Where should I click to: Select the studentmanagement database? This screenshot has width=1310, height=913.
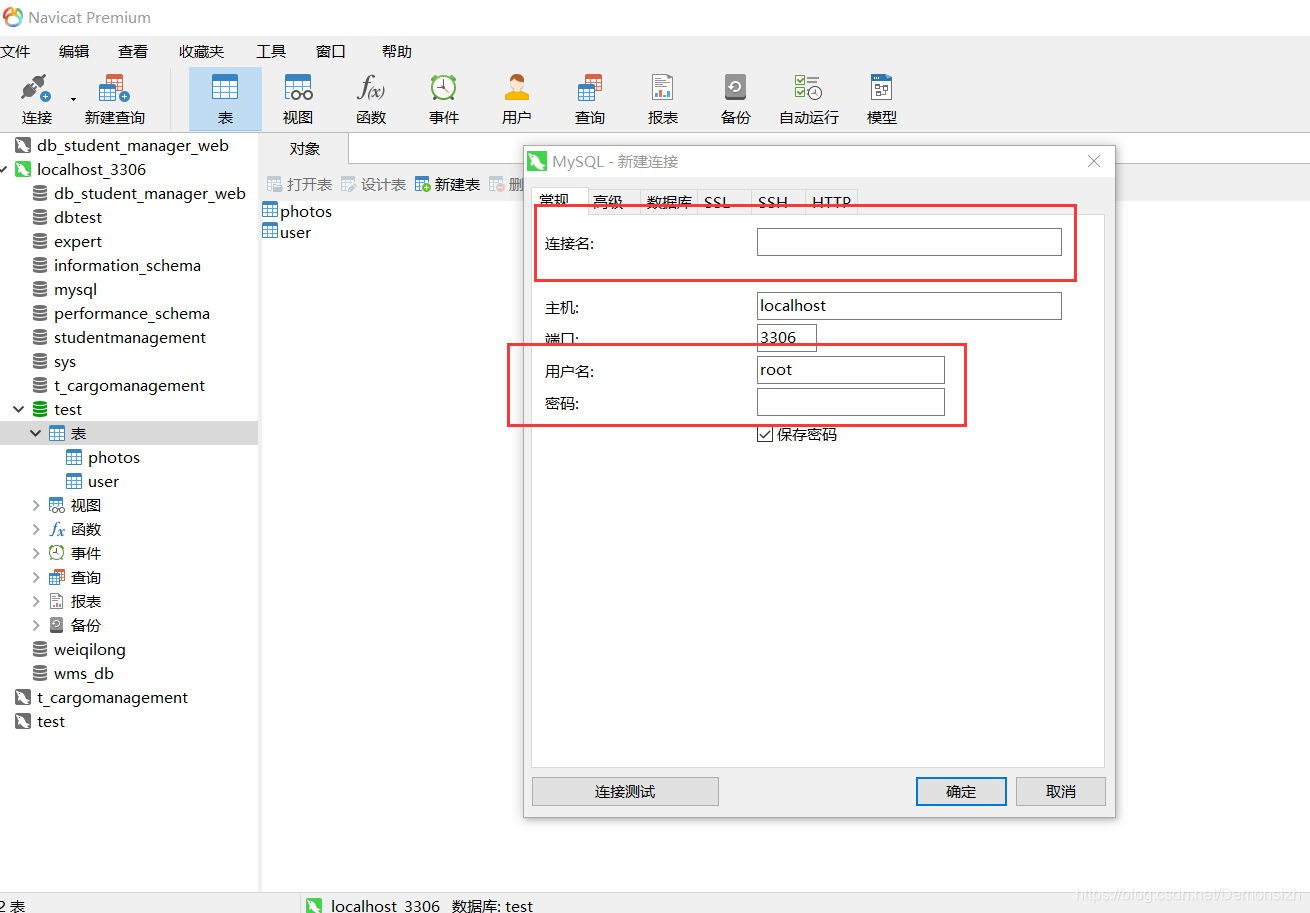point(130,337)
